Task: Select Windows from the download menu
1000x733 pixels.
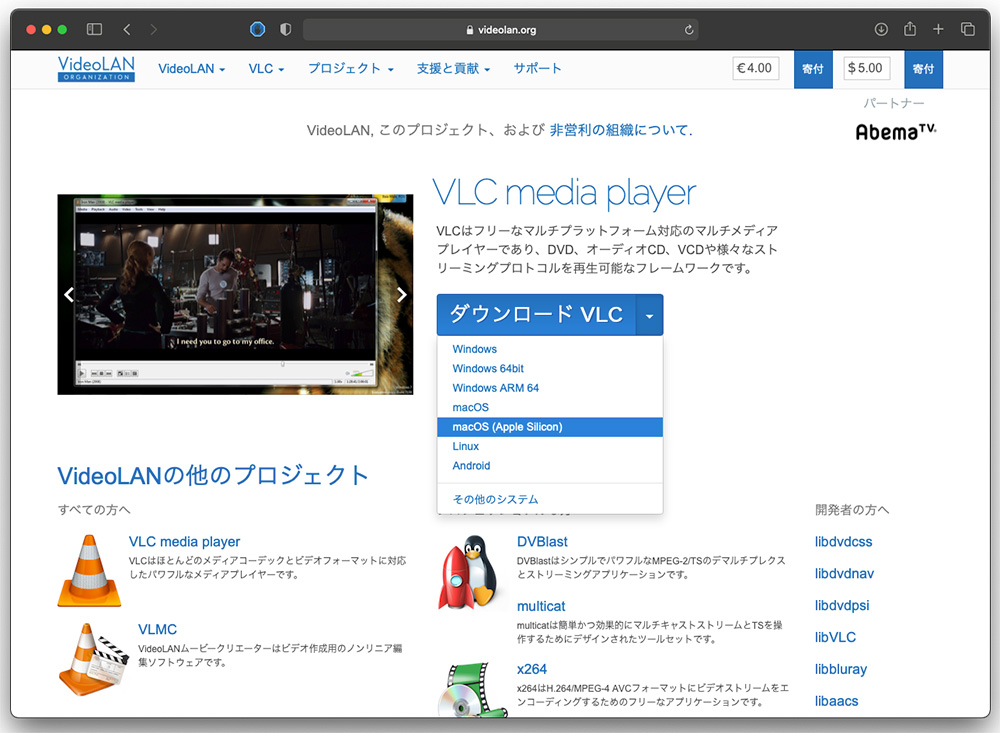Action: [x=550, y=349]
